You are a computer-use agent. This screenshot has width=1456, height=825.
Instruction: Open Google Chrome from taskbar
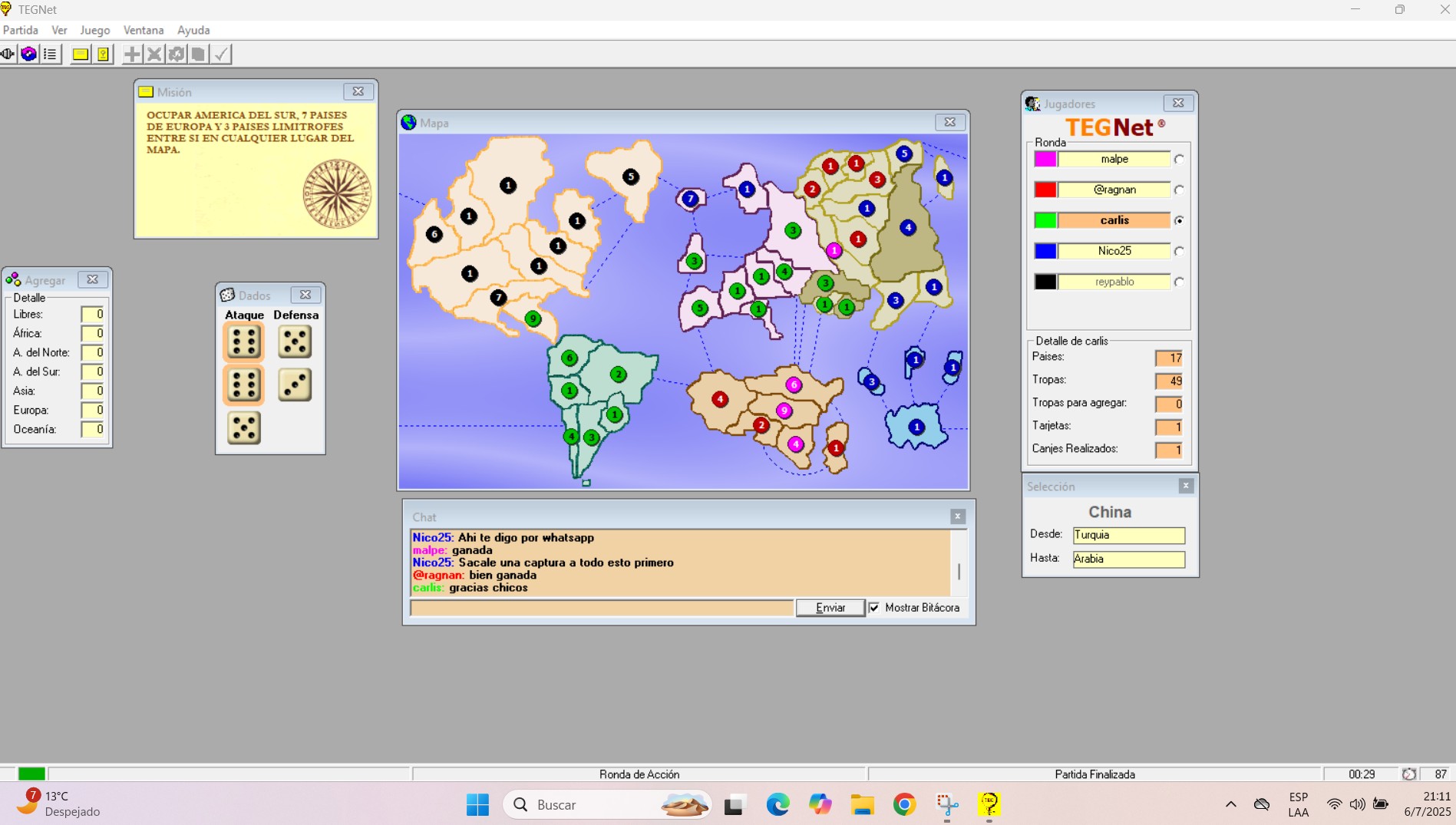(x=904, y=804)
